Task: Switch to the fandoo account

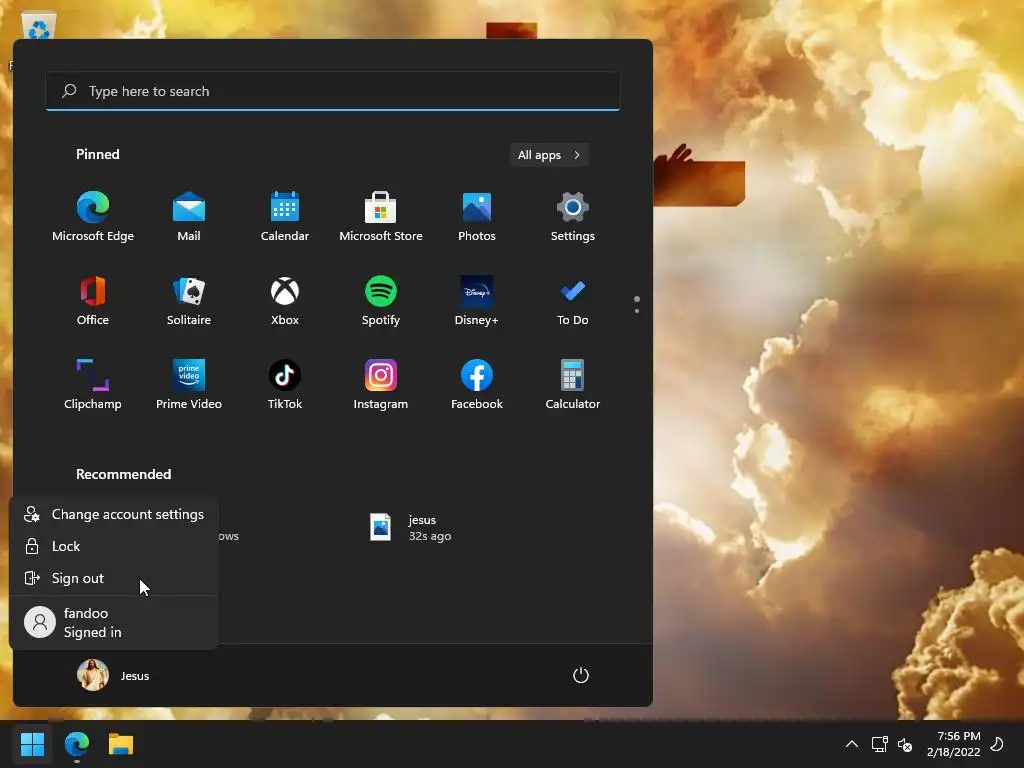Action: click(x=114, y=622)
